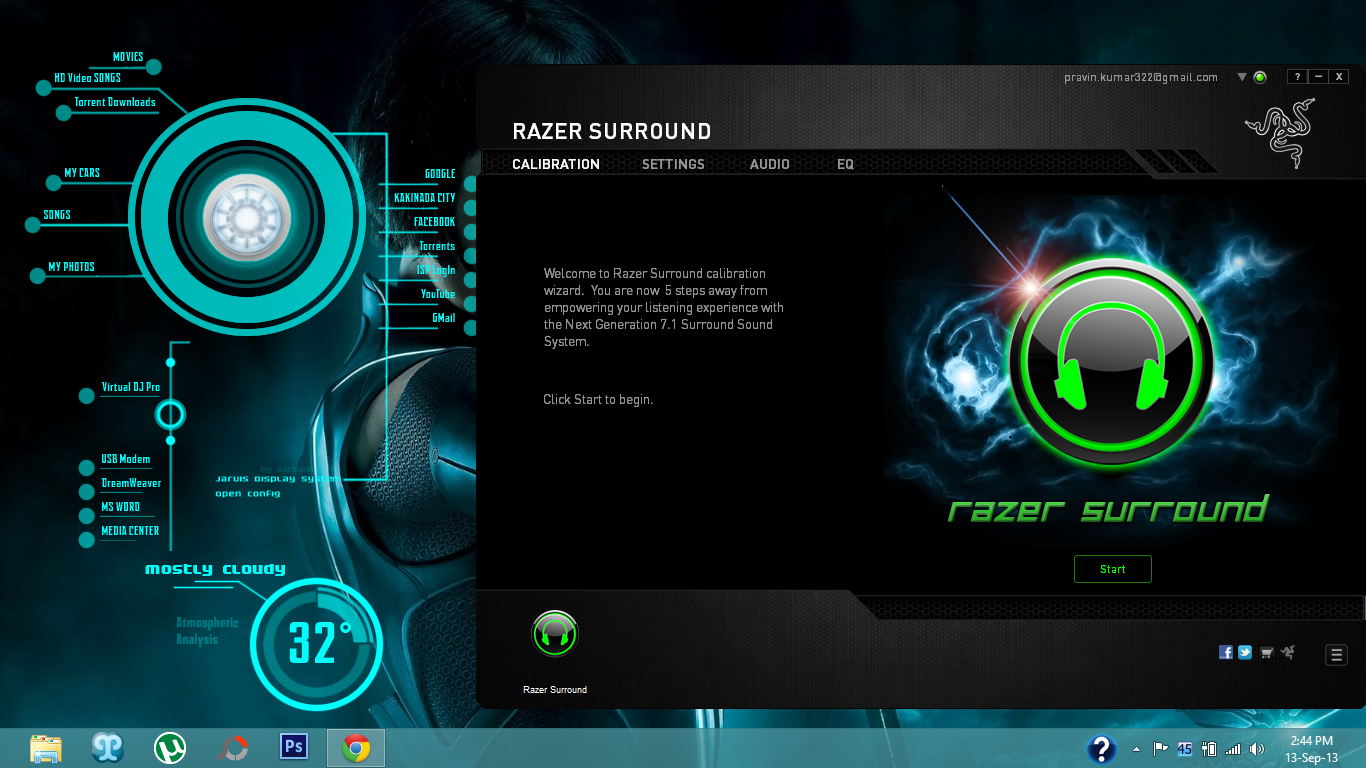Open the Facebook share icon
Viewport: 1366px width, 768px height.
(1226, 652)
